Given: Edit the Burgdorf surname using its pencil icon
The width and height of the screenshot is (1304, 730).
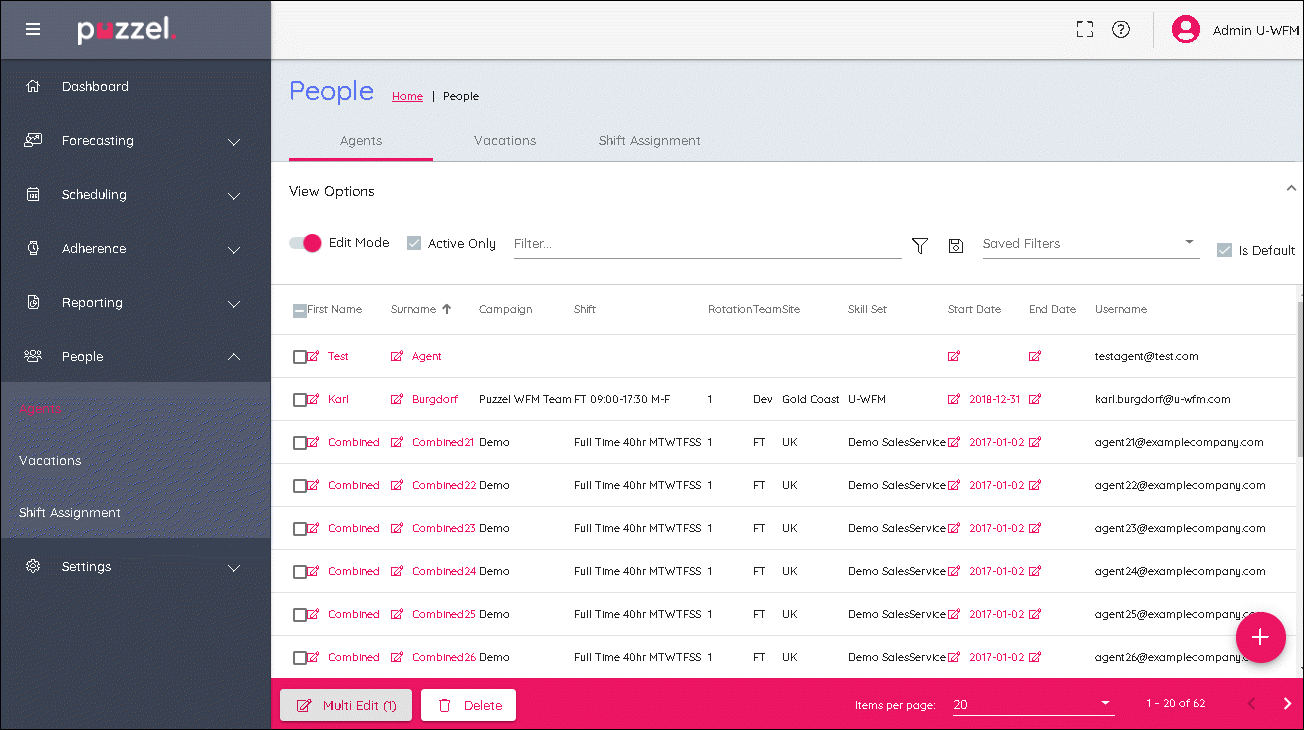Looking at the screenshot, I should [x=397, y=400].
